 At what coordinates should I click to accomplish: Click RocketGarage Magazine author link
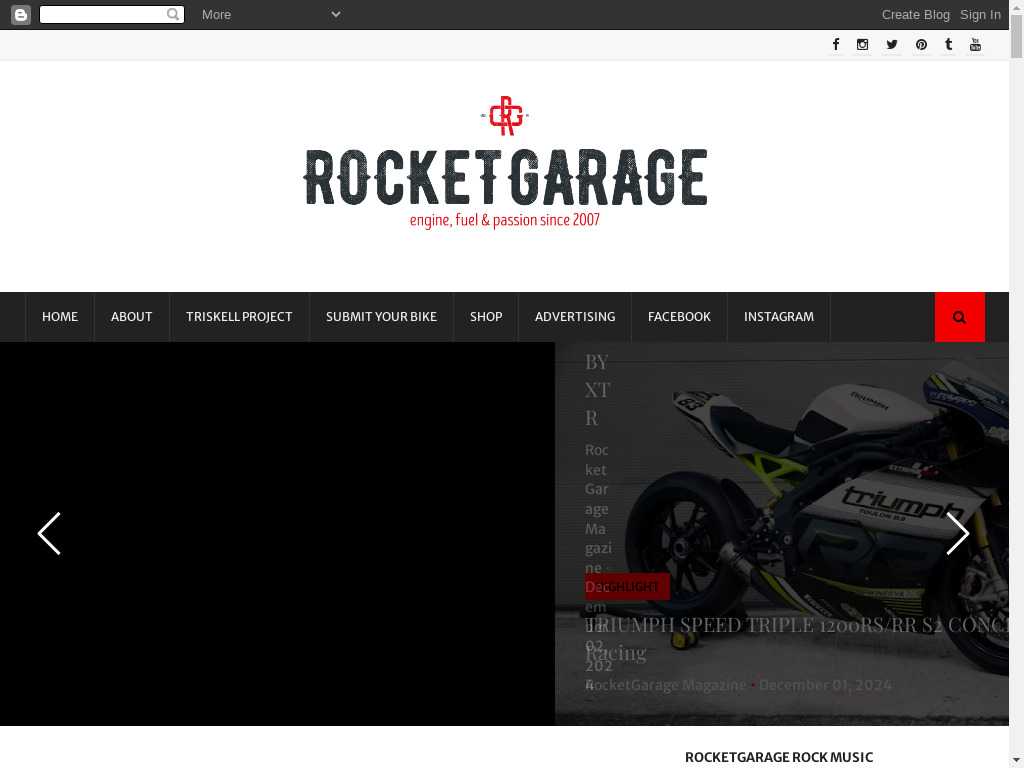click(665, 685)
